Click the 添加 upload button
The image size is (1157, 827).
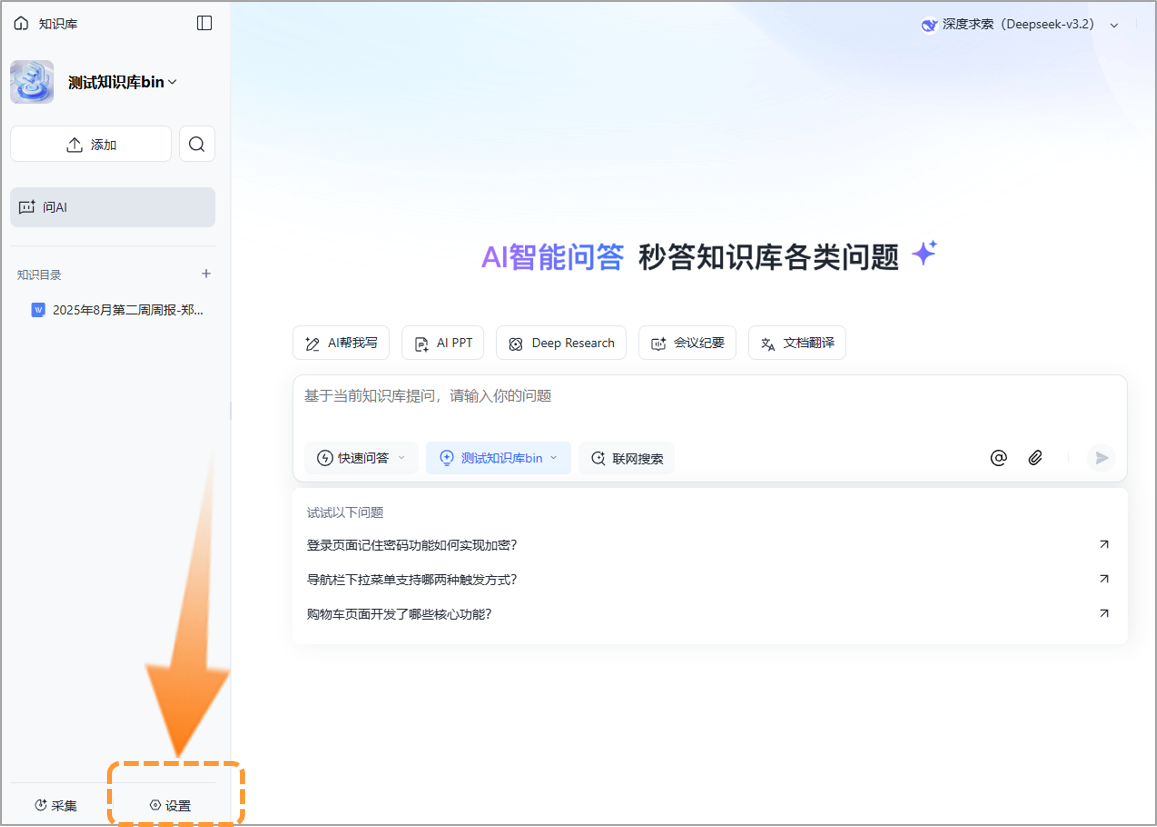(90, 143)
